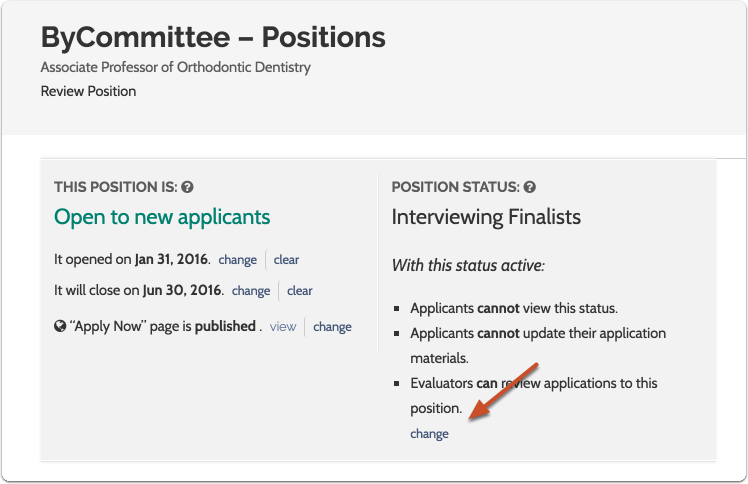Click Applicants cannot view this status line

tap(514, 308)
